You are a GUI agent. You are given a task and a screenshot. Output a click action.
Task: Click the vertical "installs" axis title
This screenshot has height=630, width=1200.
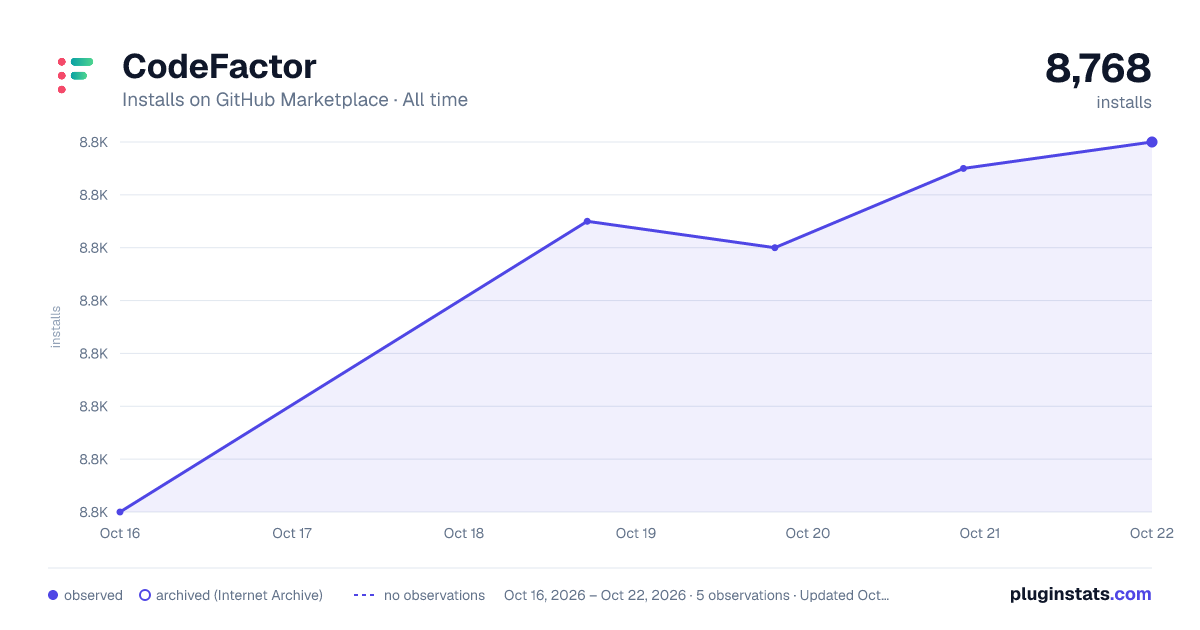click(56, 327)
